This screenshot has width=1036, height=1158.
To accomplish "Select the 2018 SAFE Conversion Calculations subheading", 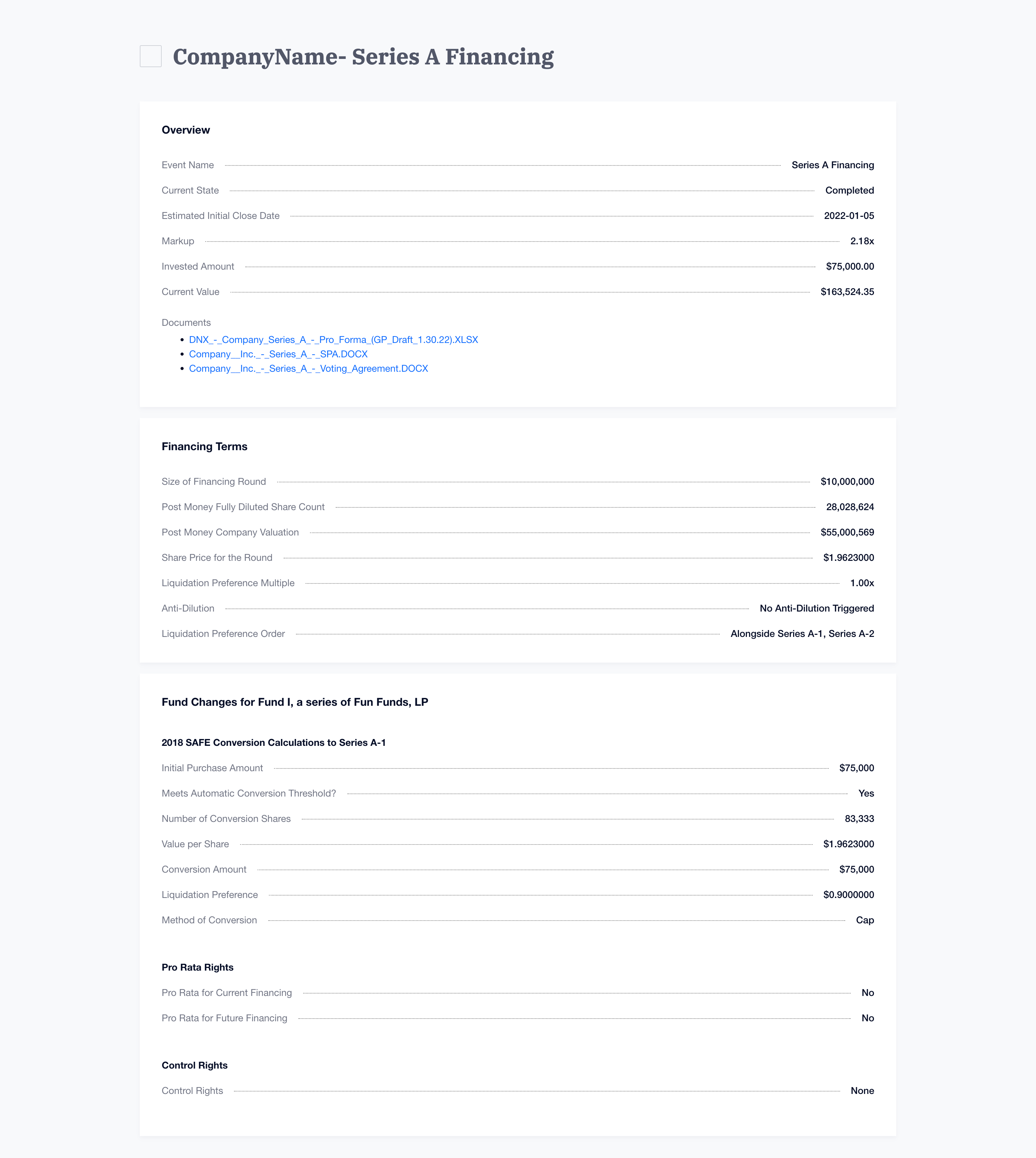I will click(274, 742).
